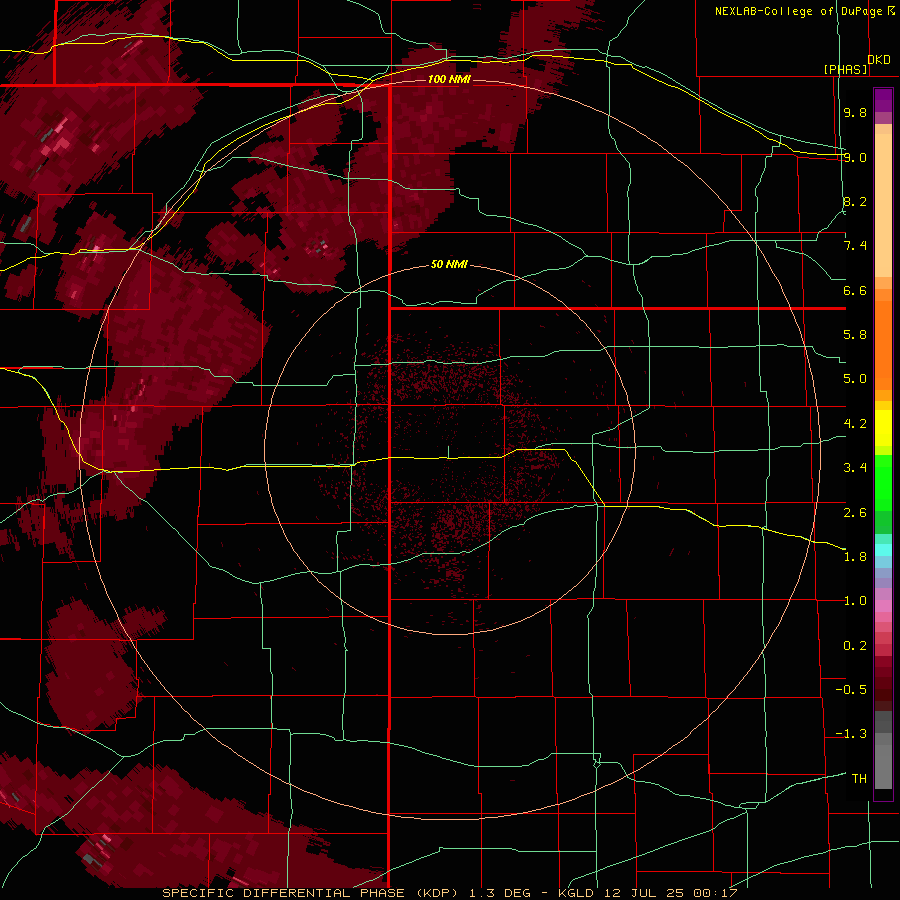Click the 1.8 color scale value
Screen dimensions: 900x900
pos(855,557)
